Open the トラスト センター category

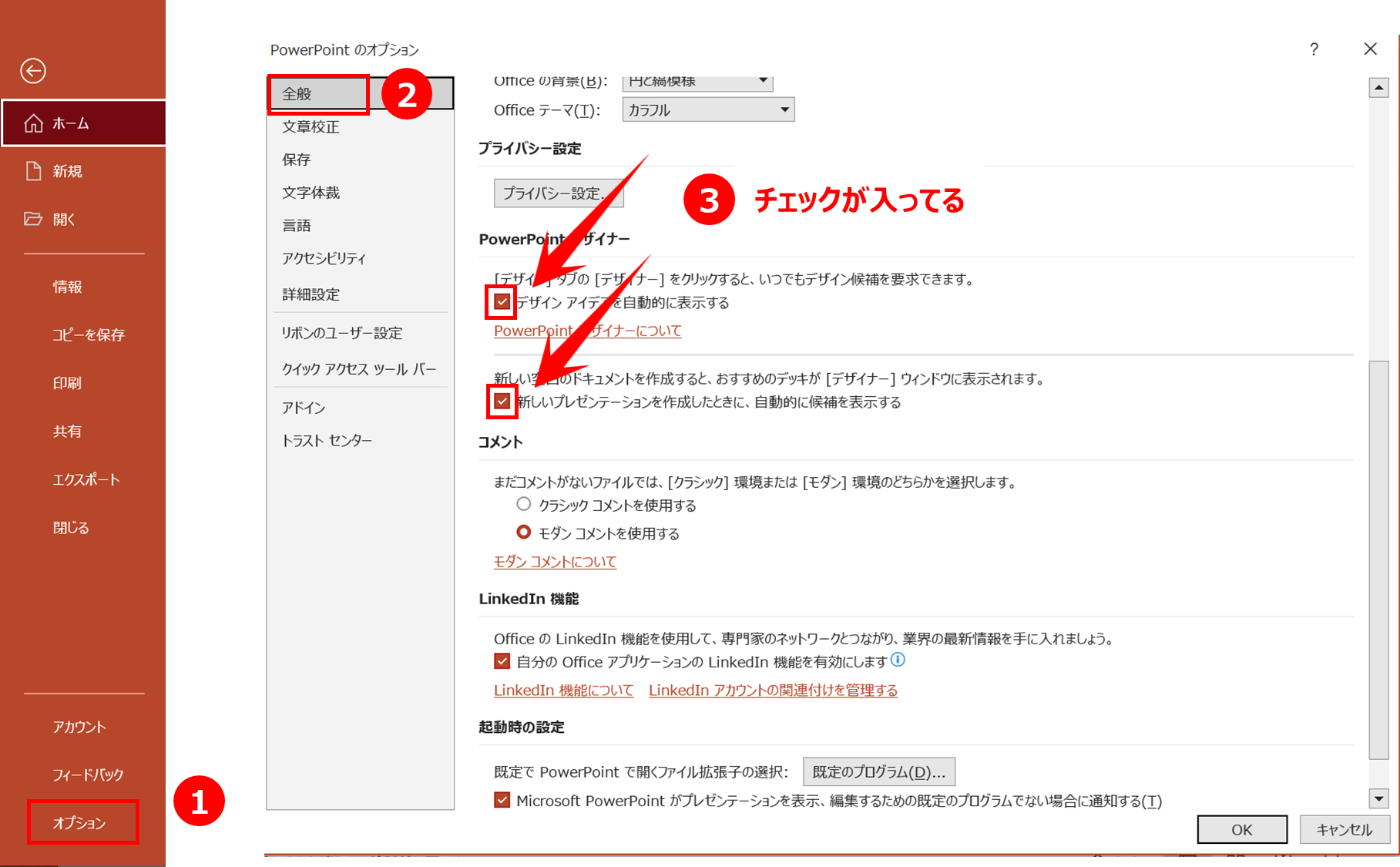pos(327,439)
